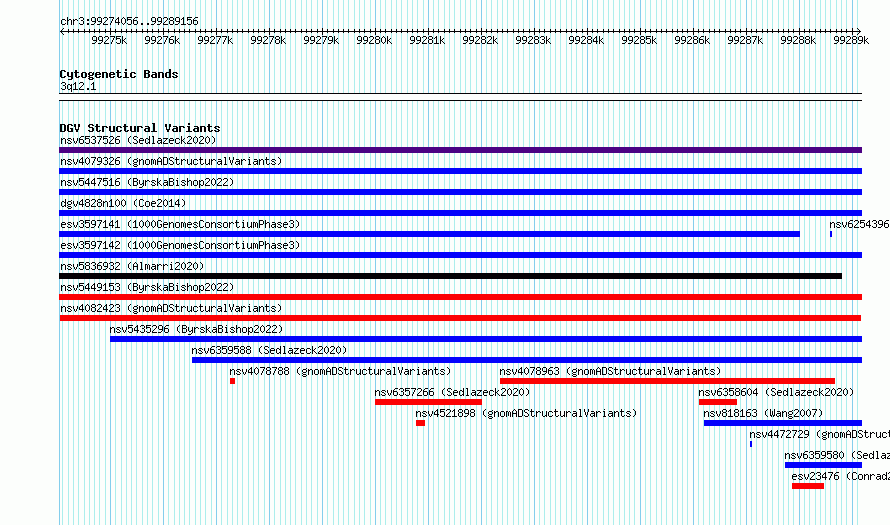Open nsv5449153 (ByrskaBishop2022) label
The width and height of the screenshot is (890, 525).
(147, 287)
